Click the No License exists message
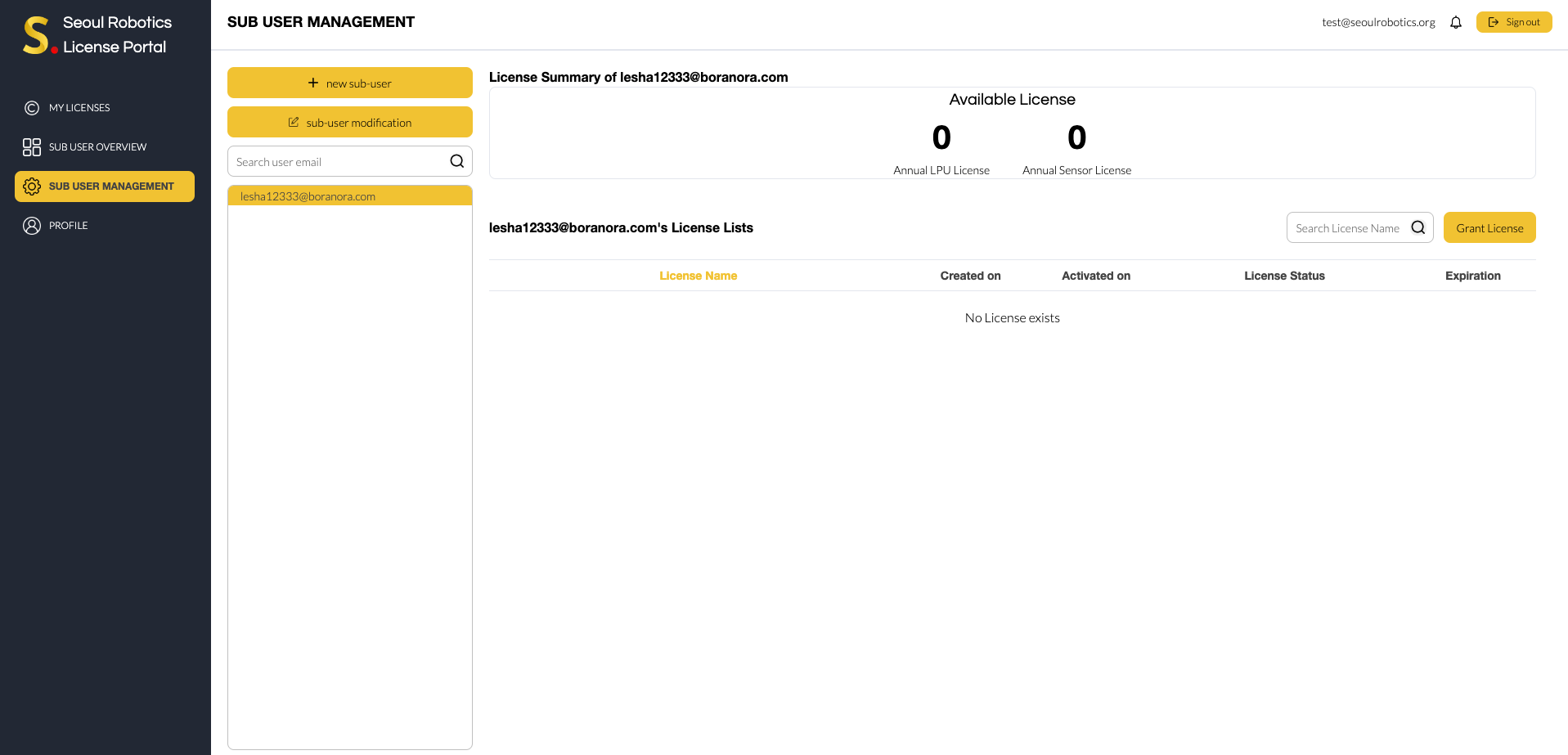This screenshot has height=755, width=1568. click(x=1012, y=317)
